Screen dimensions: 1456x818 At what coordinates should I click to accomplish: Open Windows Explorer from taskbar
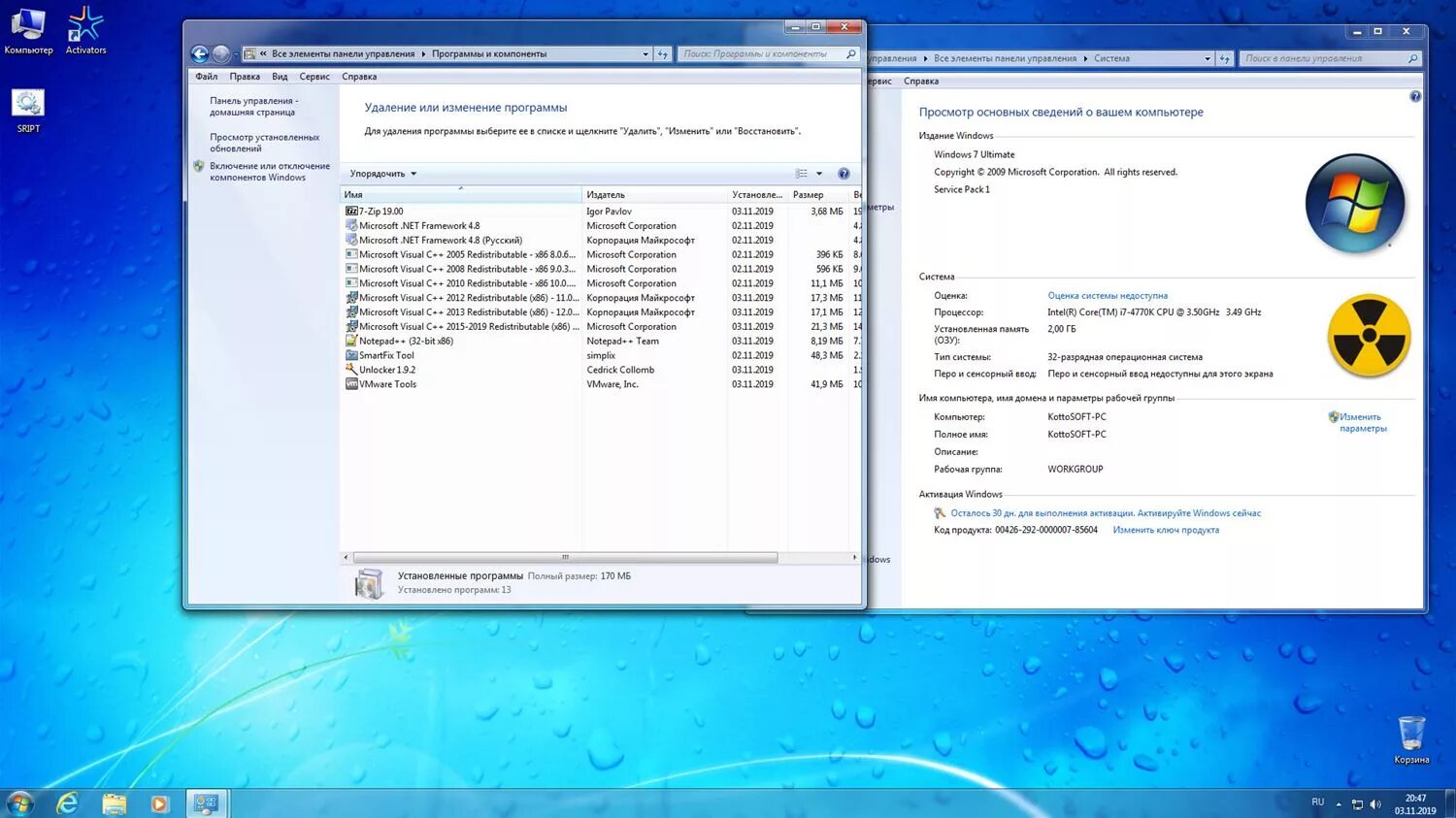115,803
